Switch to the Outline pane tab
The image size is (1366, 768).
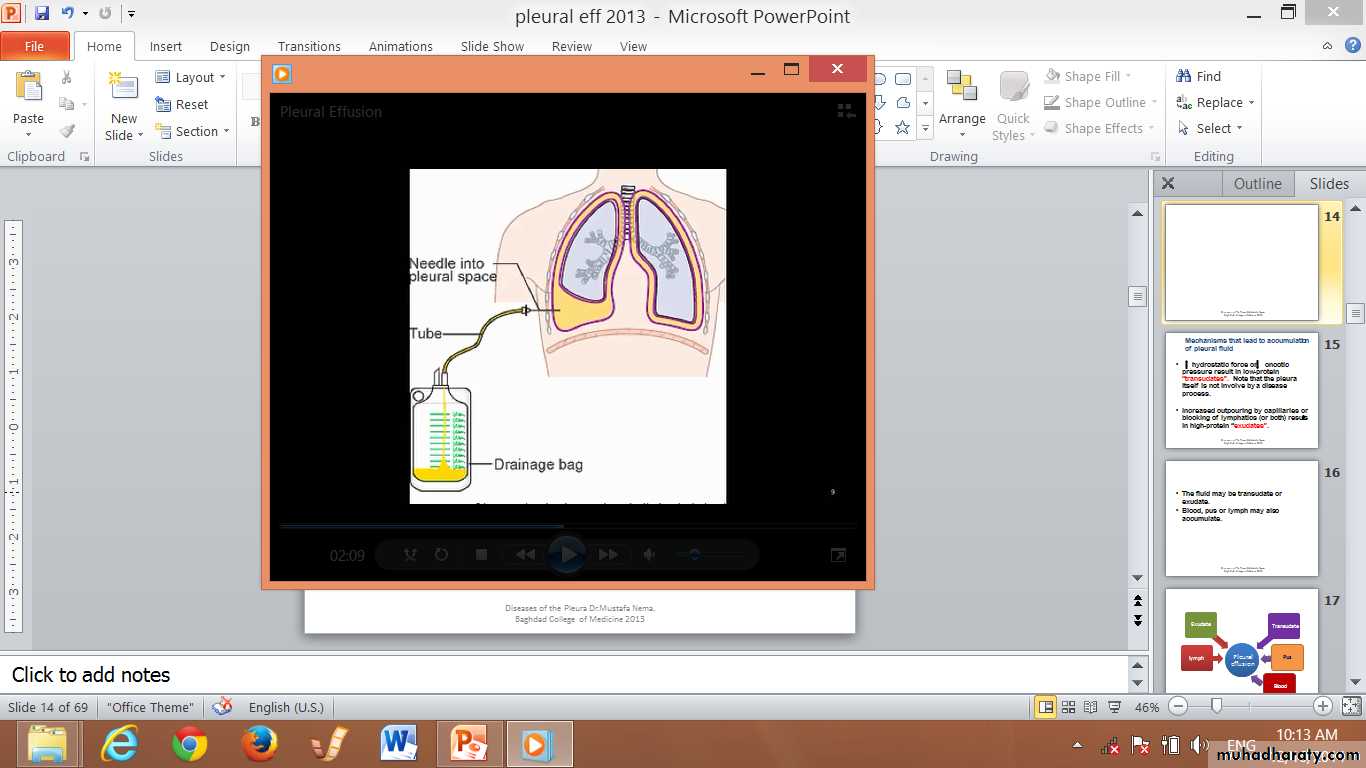1257,183
